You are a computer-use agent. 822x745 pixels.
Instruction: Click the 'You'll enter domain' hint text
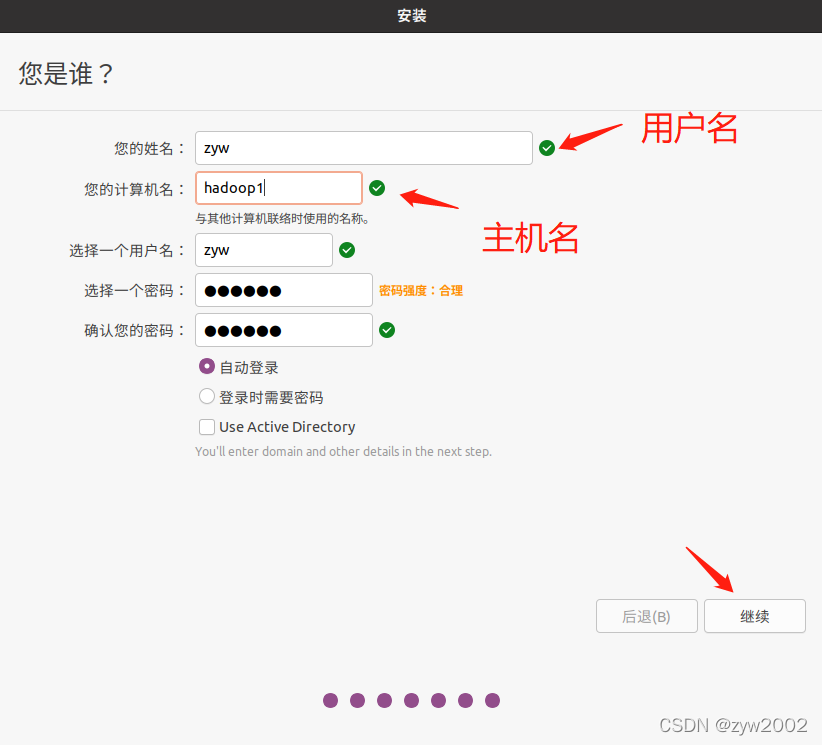(x=343, y=451)
